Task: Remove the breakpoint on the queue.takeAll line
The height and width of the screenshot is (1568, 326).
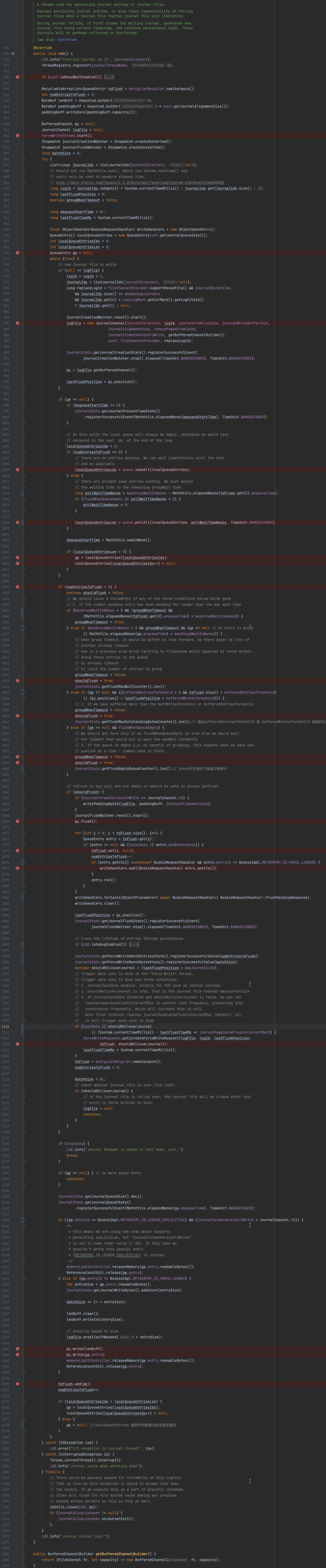Action: pyautogui.click(x=18, y=470)
